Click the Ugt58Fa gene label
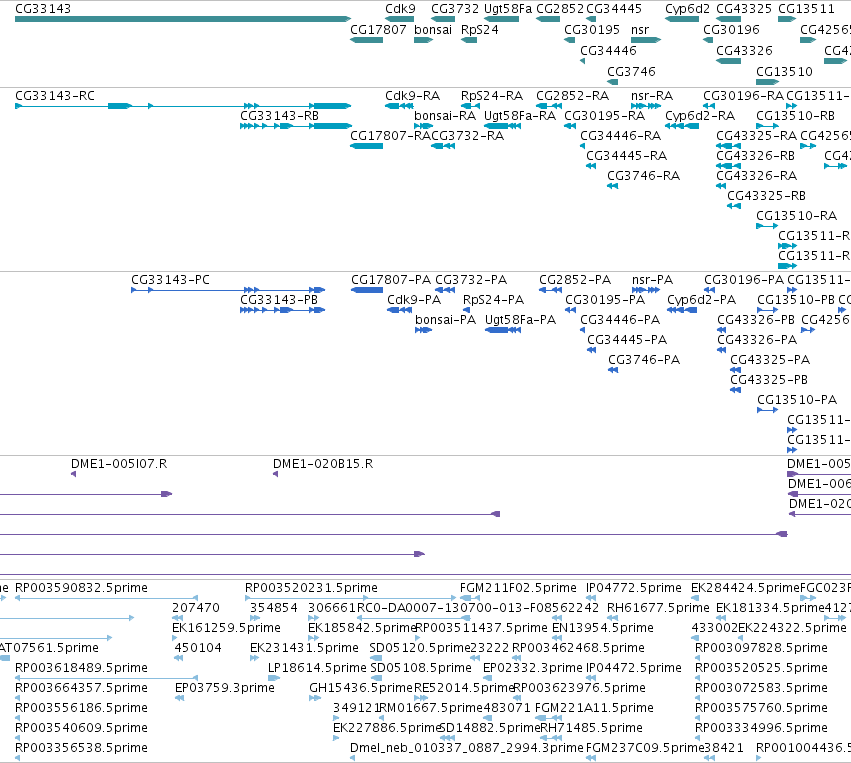The image size is (851, 763). click(x=507, y=9)
